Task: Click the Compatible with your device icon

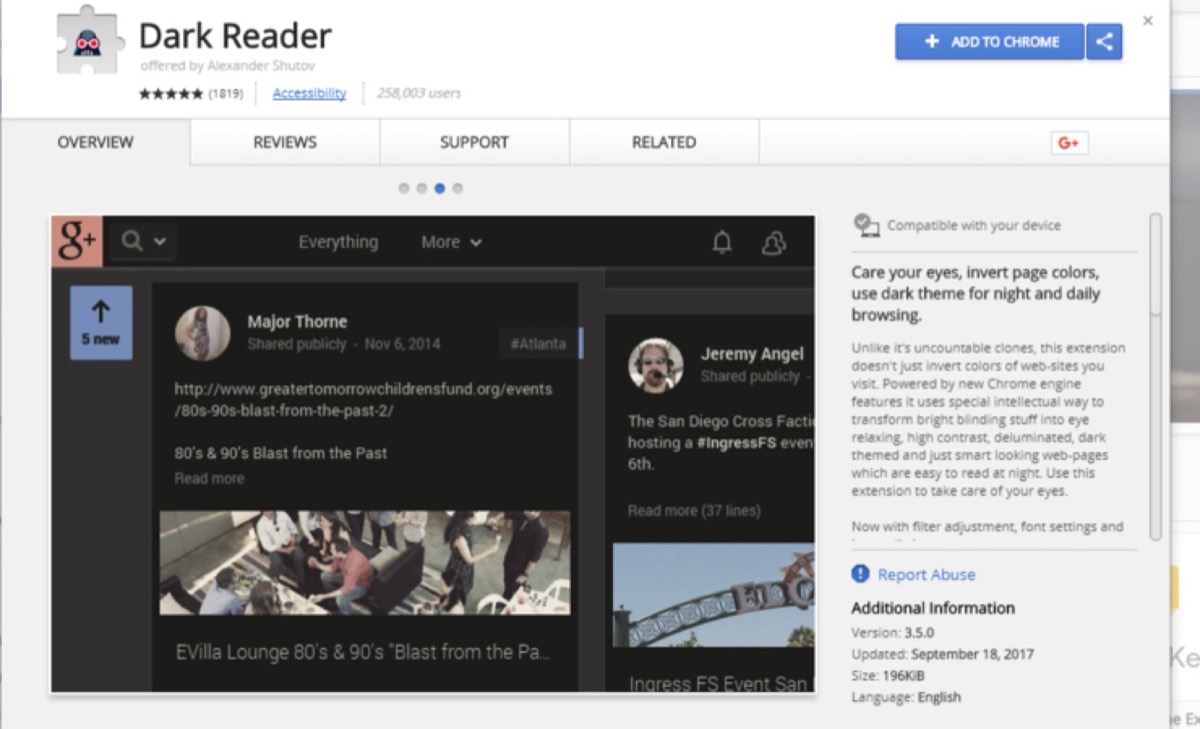Action: coord(866,225)
